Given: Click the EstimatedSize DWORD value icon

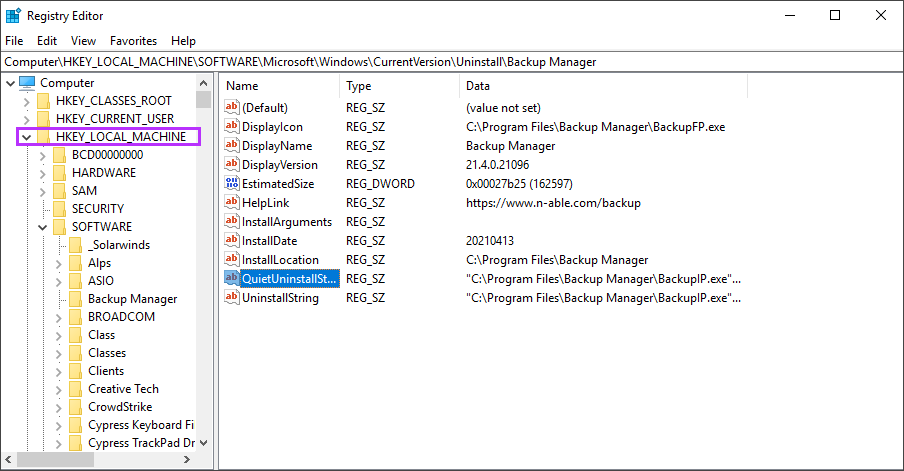Looking at the screenshot, I should [x=232, y=184].
